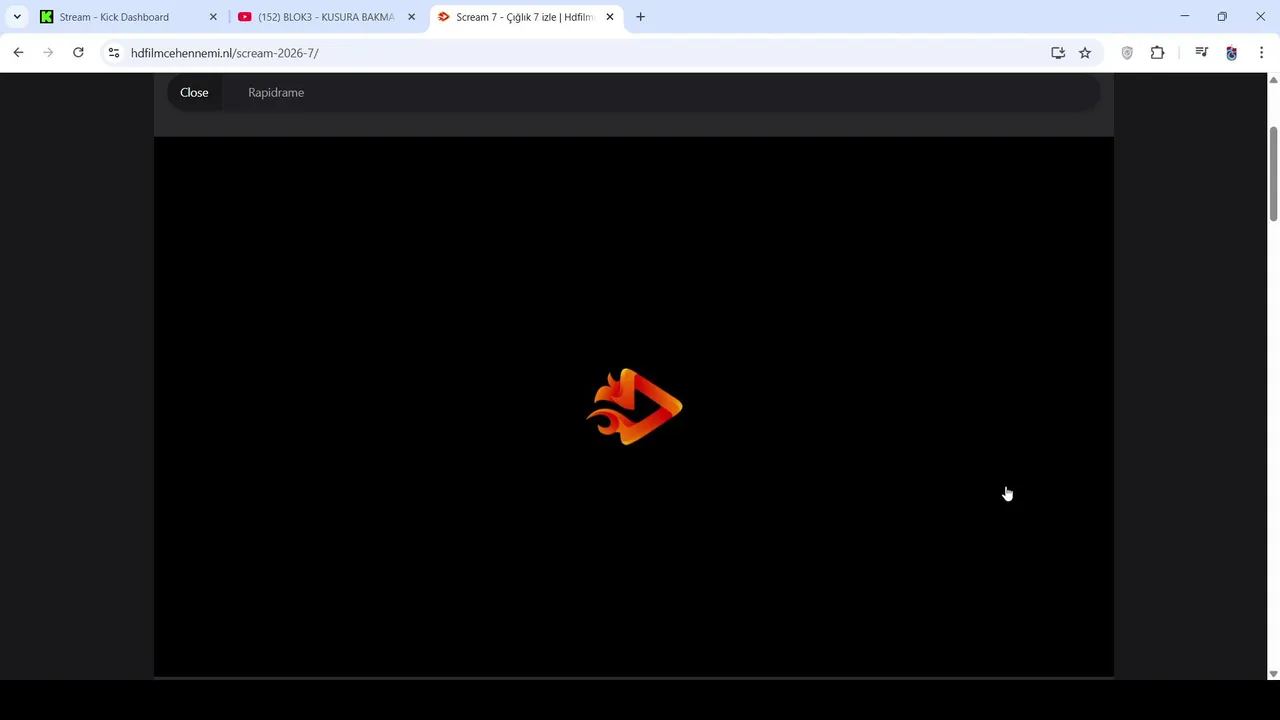The height and width of the screenshot is (720, 1280).
Task: Open the tab search dropdown
Action: [x=17, y=17]
